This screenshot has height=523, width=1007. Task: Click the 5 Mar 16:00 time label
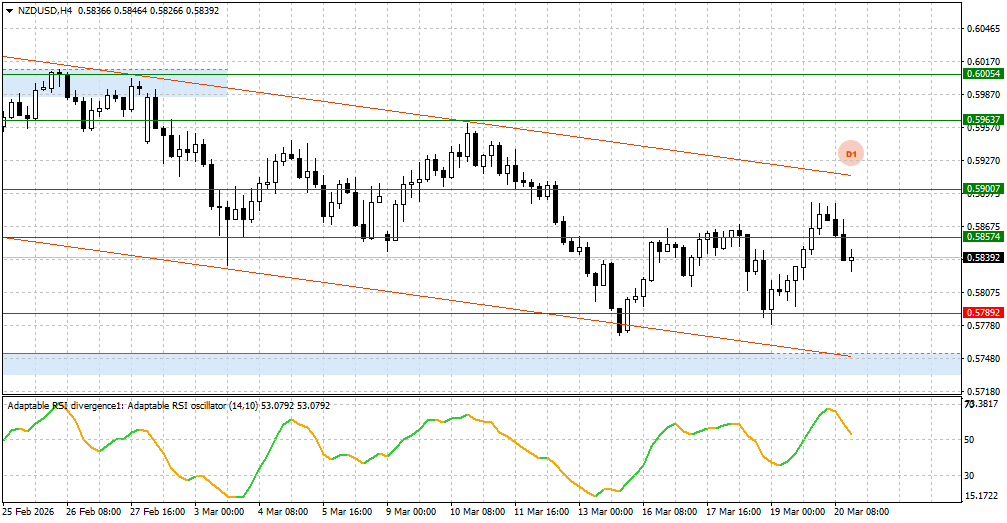coord(347,512)
